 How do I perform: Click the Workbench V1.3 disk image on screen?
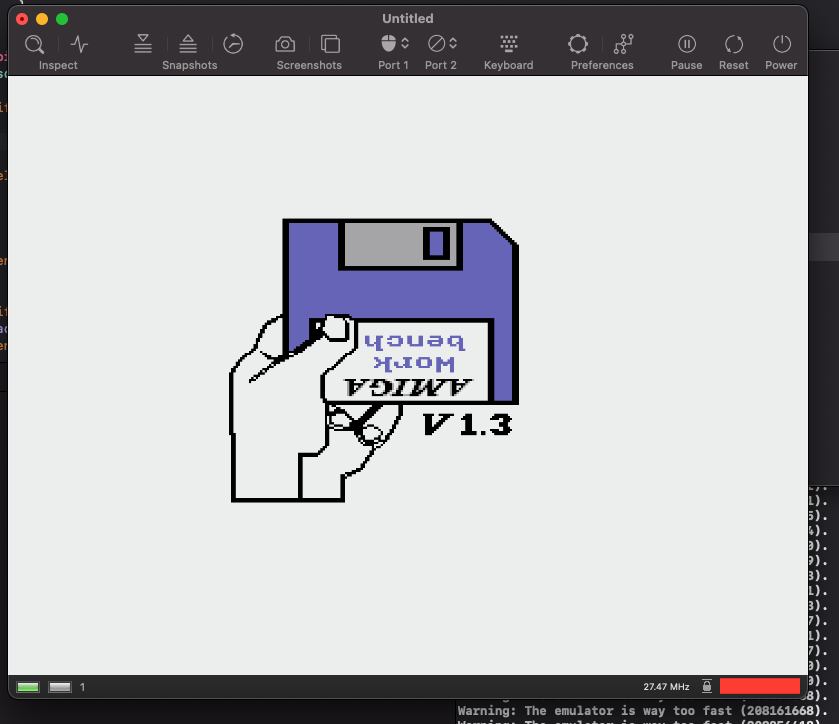tap(374, 360)
